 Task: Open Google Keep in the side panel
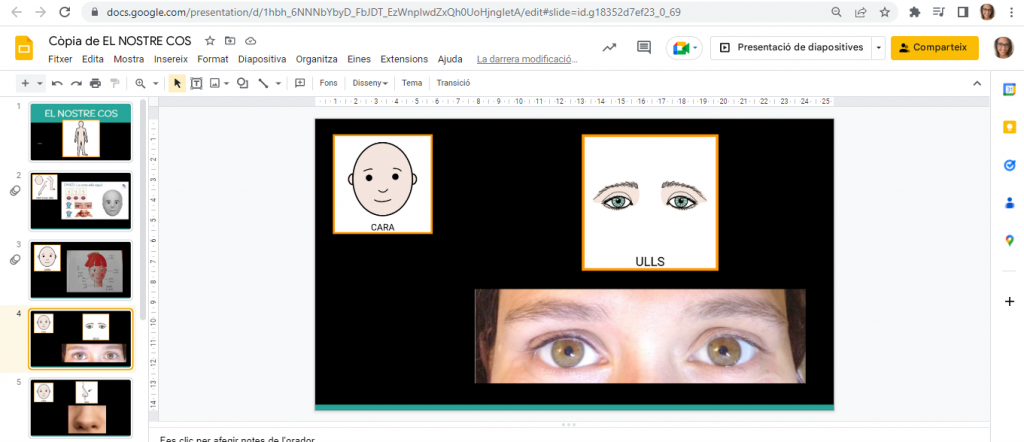[x=1009, y=127]
